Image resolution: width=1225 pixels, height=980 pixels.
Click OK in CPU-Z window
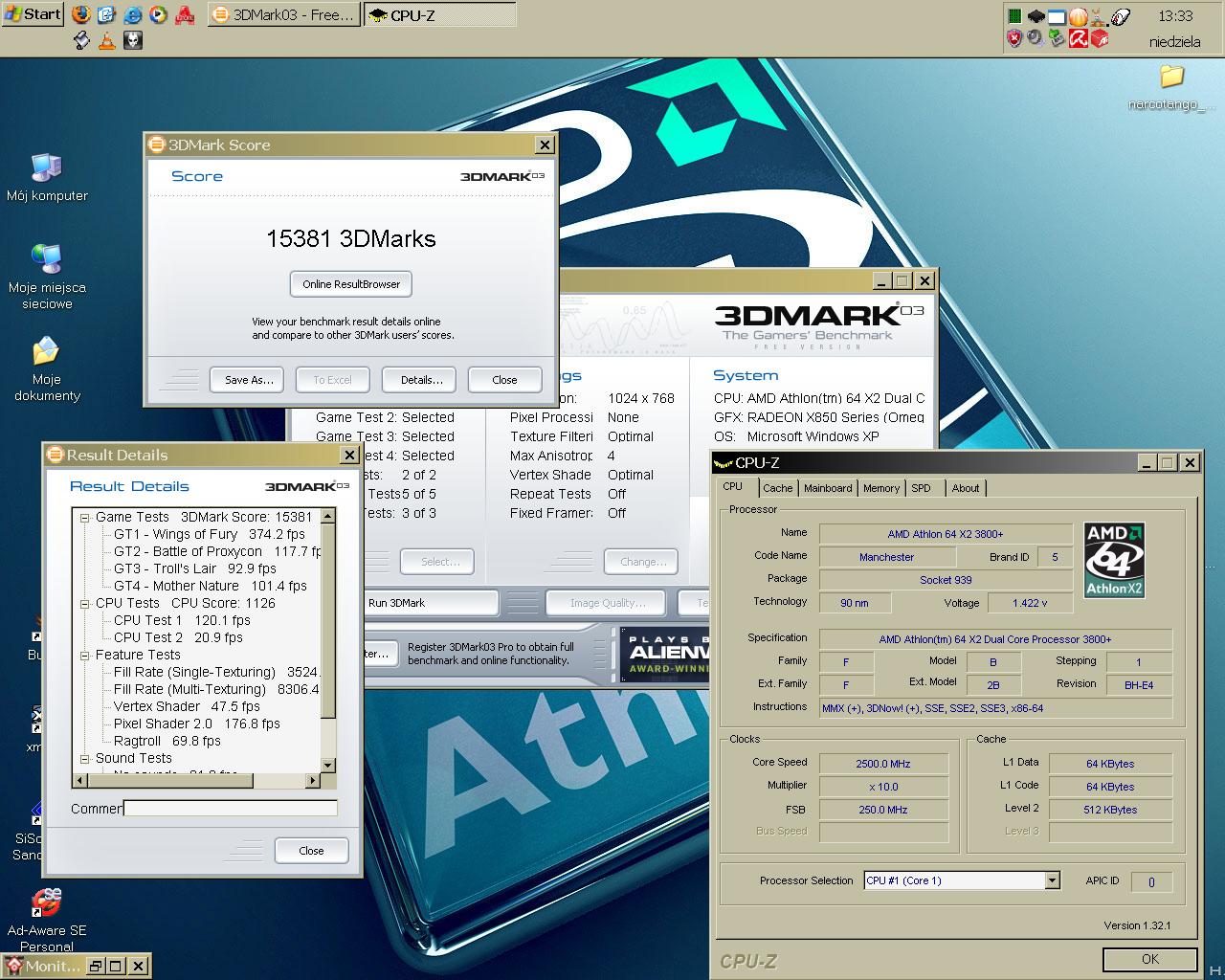click(1149, 959)
